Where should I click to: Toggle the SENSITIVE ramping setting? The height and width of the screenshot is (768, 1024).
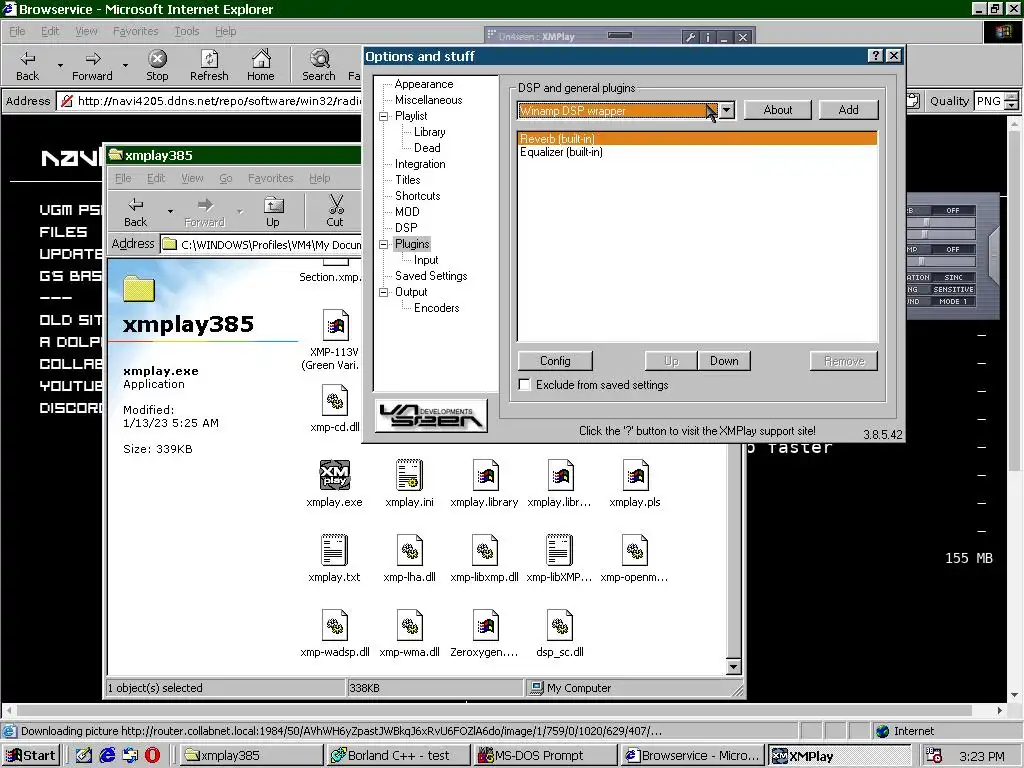tap(953, 289)
